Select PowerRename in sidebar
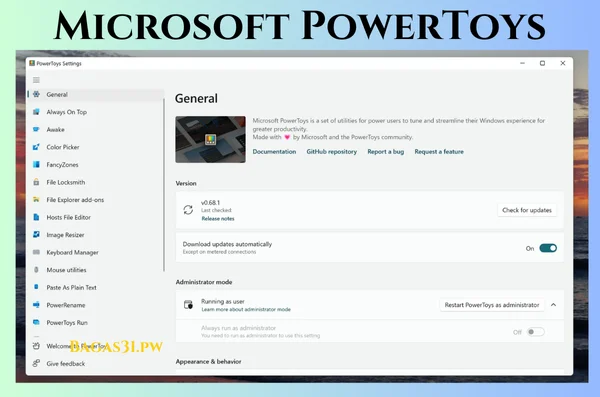600x397 pixels. tap(96, 305)
